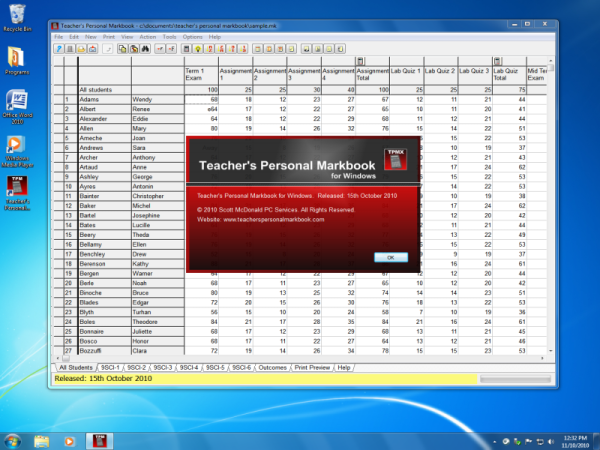
Task: Open the Help menu in menu bar
Action: (x=215, y=37)
